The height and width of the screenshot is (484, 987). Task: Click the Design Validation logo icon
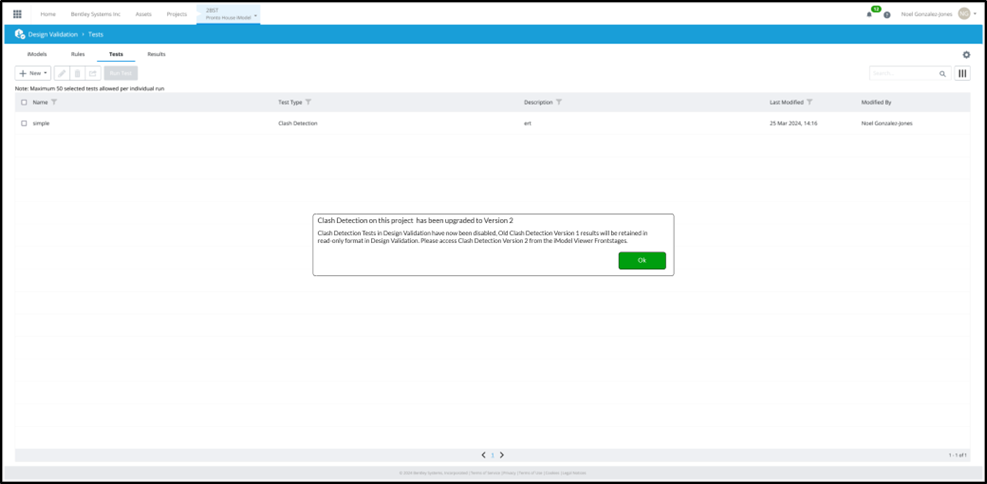click(20, 34)
